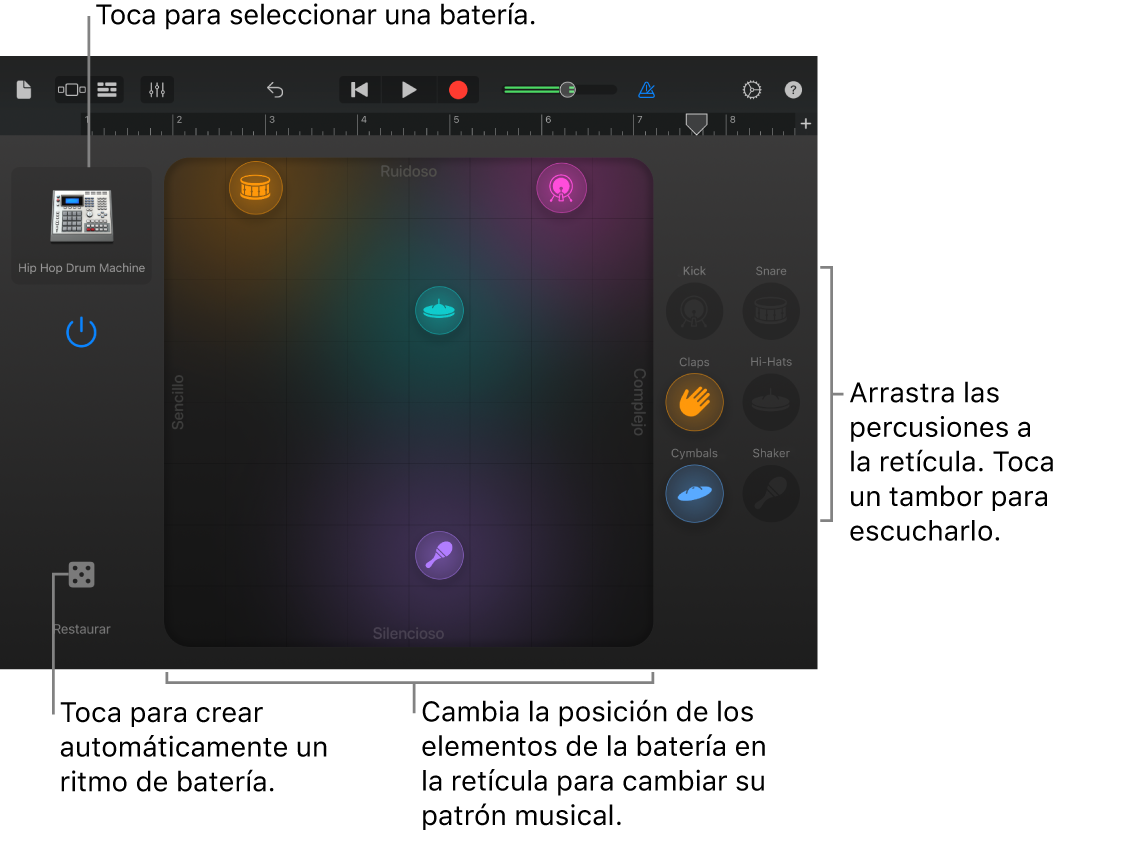This screenshot has height=841, width=1133.
Task: Power on the Hip Hop Drum Machine
Action: (x=81, y=331)
